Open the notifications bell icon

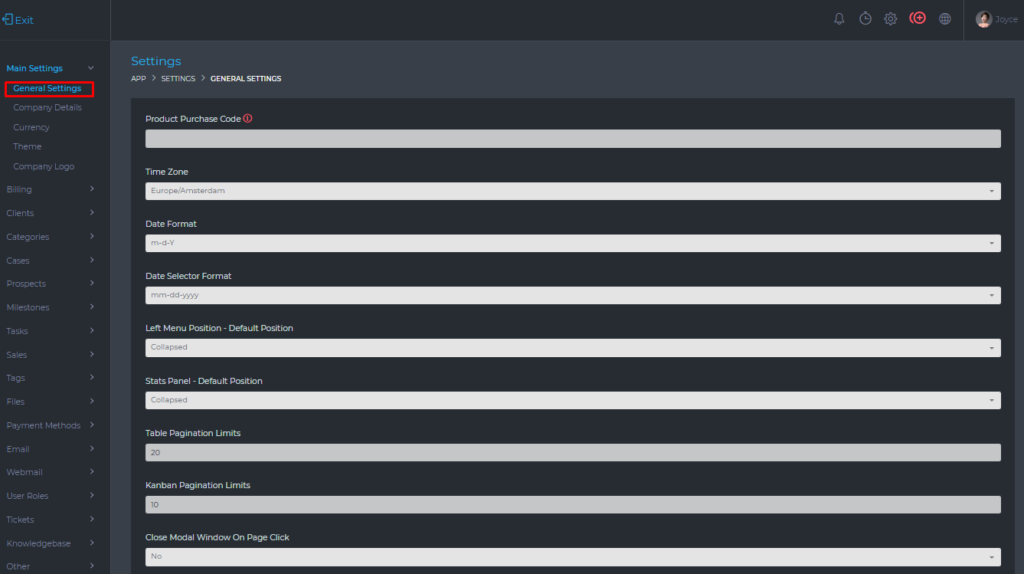(839, 19)
